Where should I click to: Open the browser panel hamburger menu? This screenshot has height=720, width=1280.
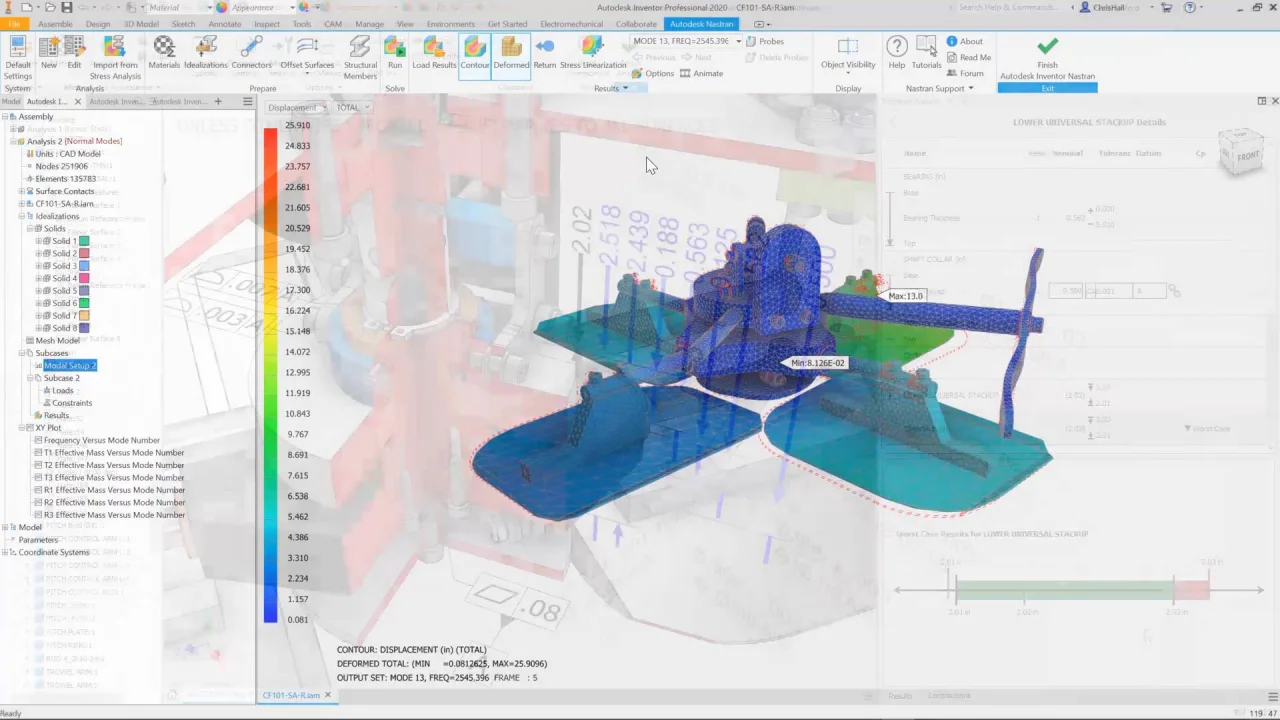click(x=247, y=101)
